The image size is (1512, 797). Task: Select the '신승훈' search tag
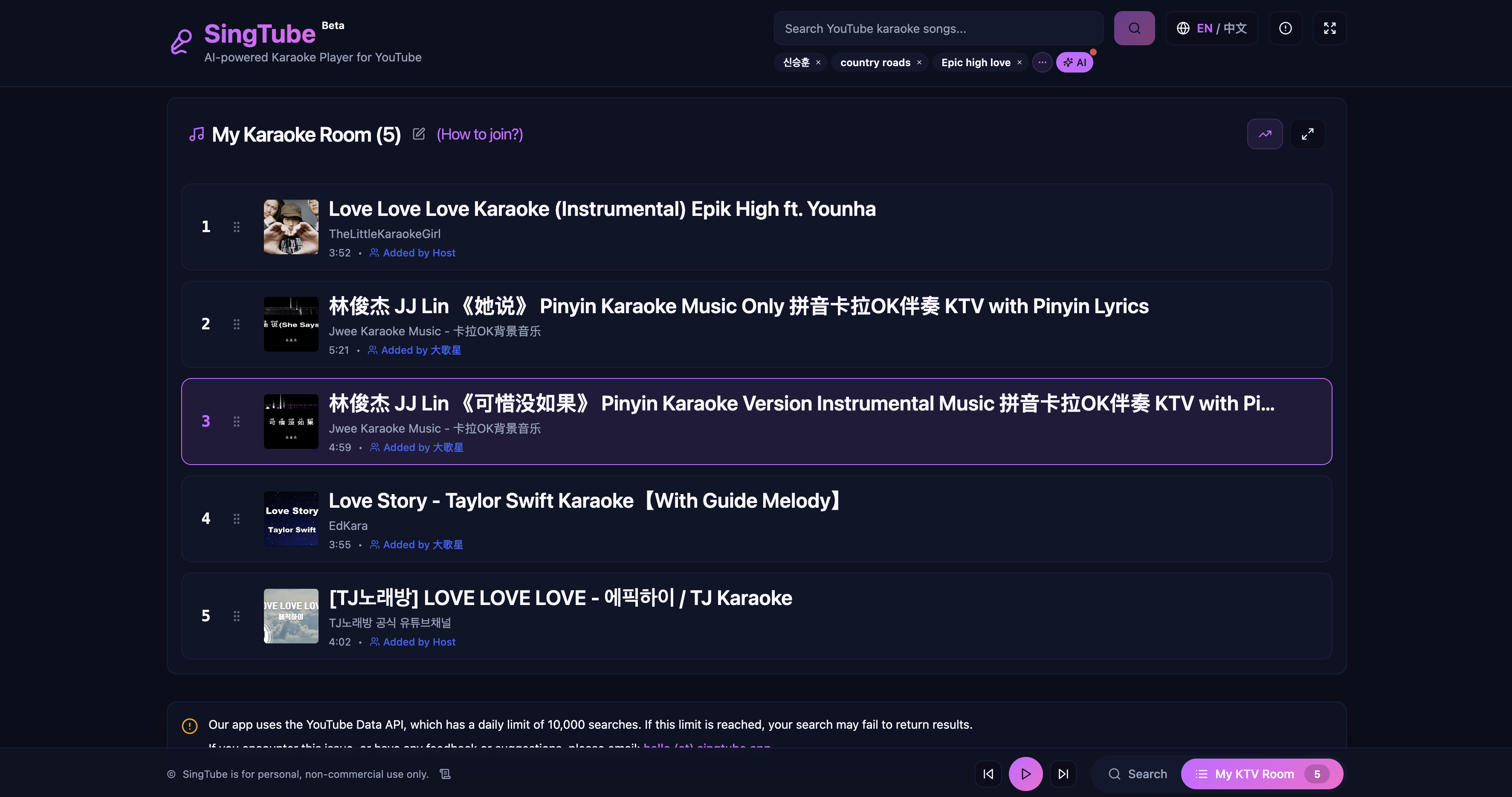click(795, 62)
